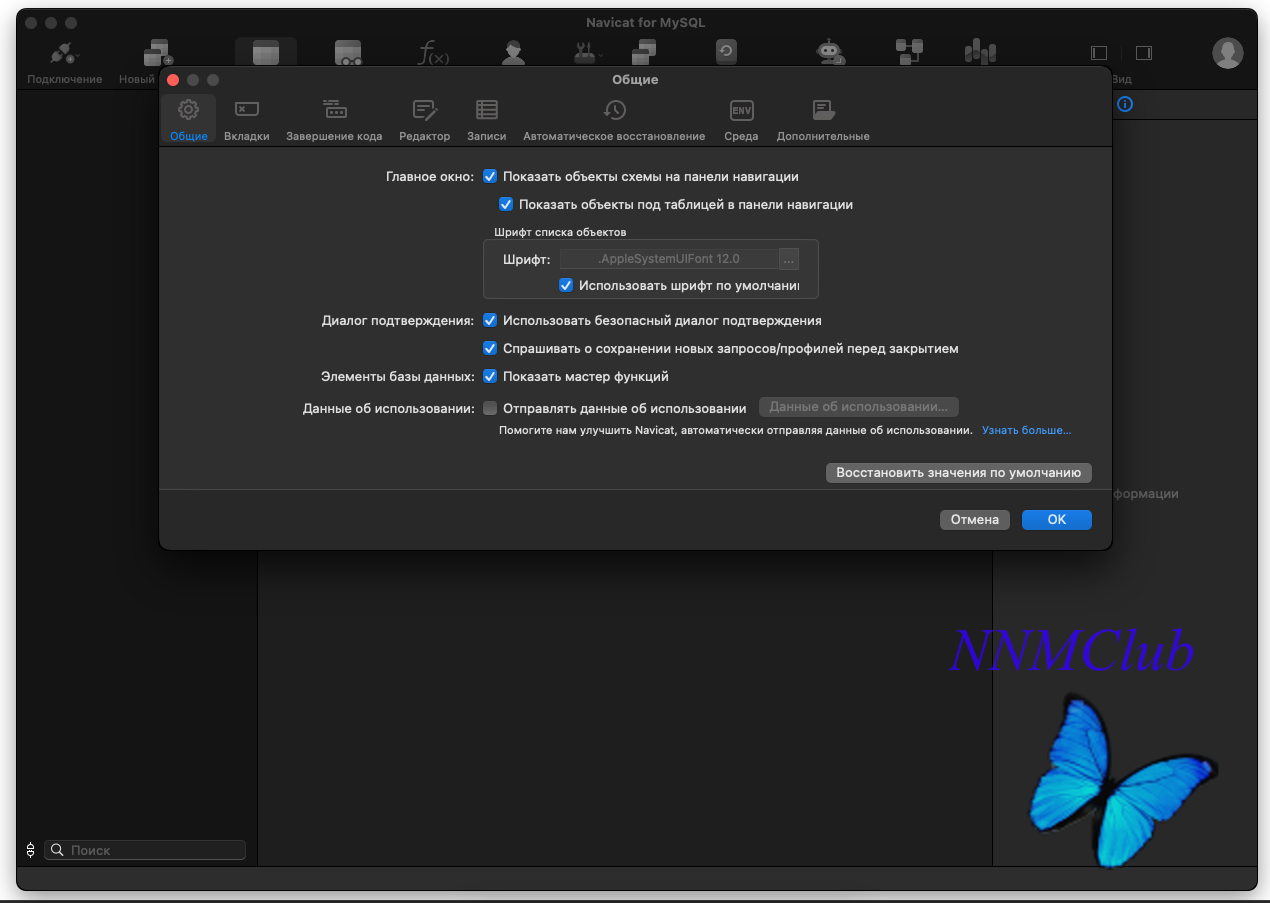This screenshot has height=903, width=1270.
Task: Click the Поиск search field
Action: (x=146, y=850)
